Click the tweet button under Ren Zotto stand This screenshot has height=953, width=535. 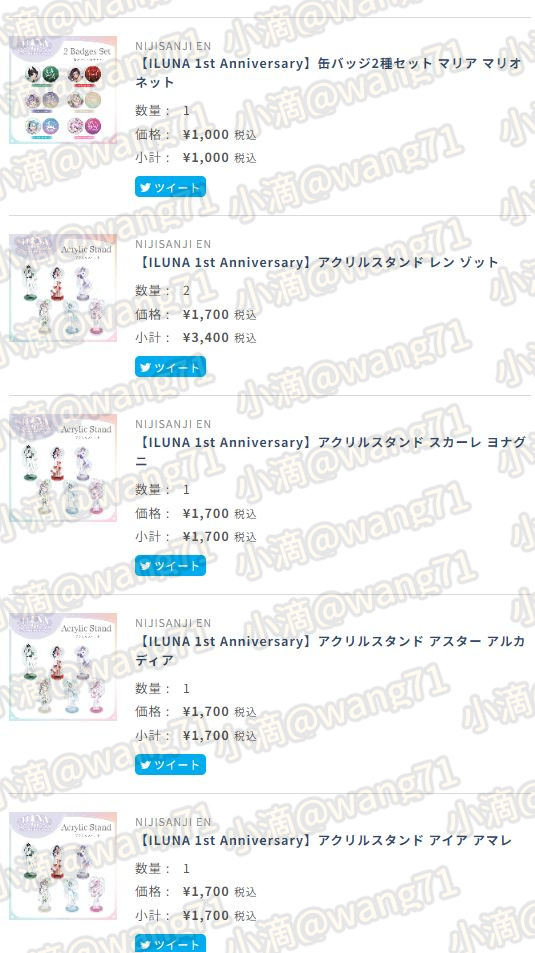point(170,367)
